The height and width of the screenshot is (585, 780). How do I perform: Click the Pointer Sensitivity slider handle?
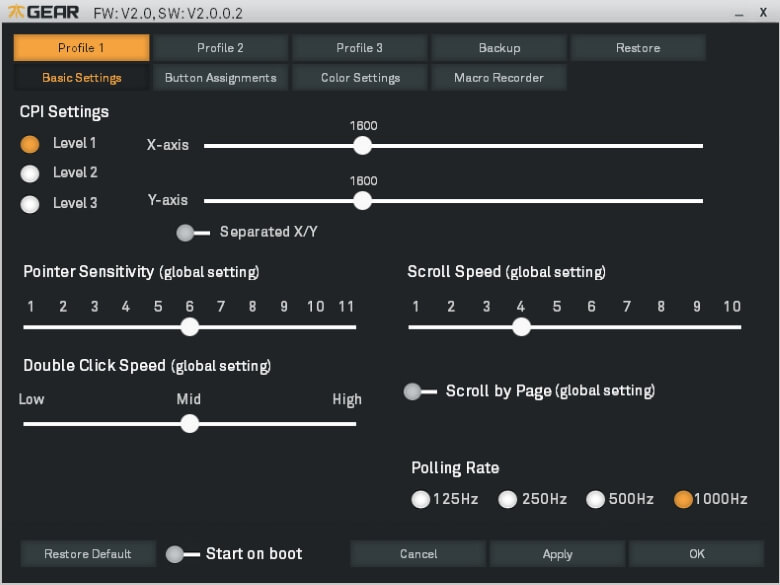[x=189, y=327]
